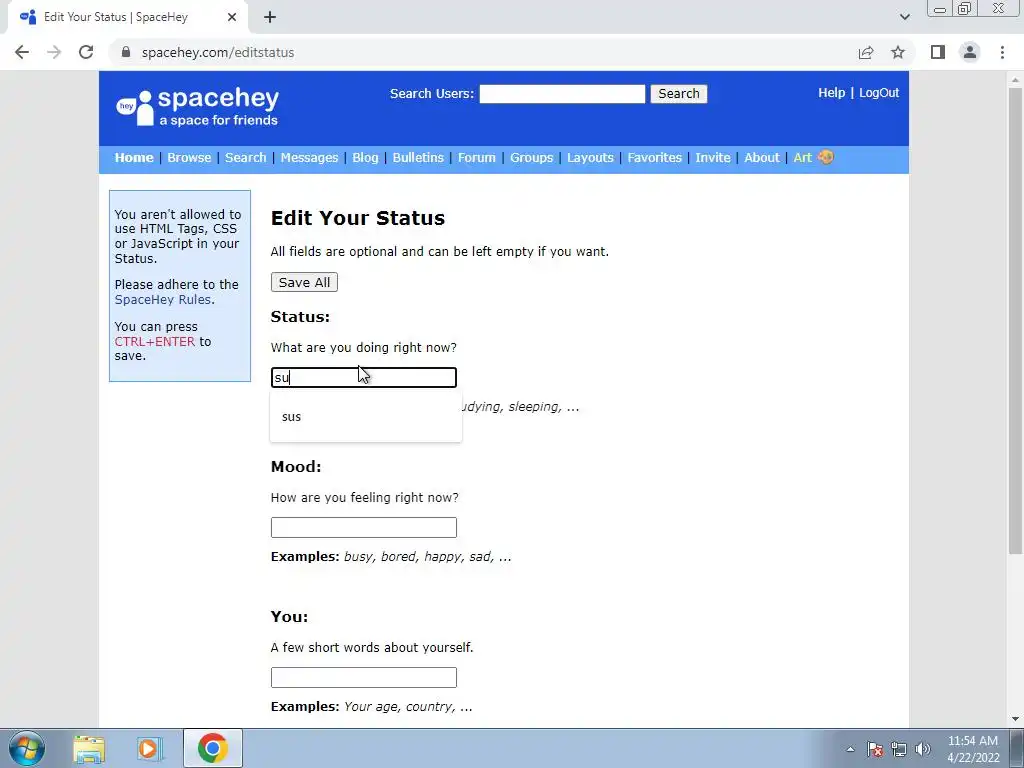1024x768 pixels.
Task: Click the Show desktop strip on taskbar
Action: (1017, 748)
